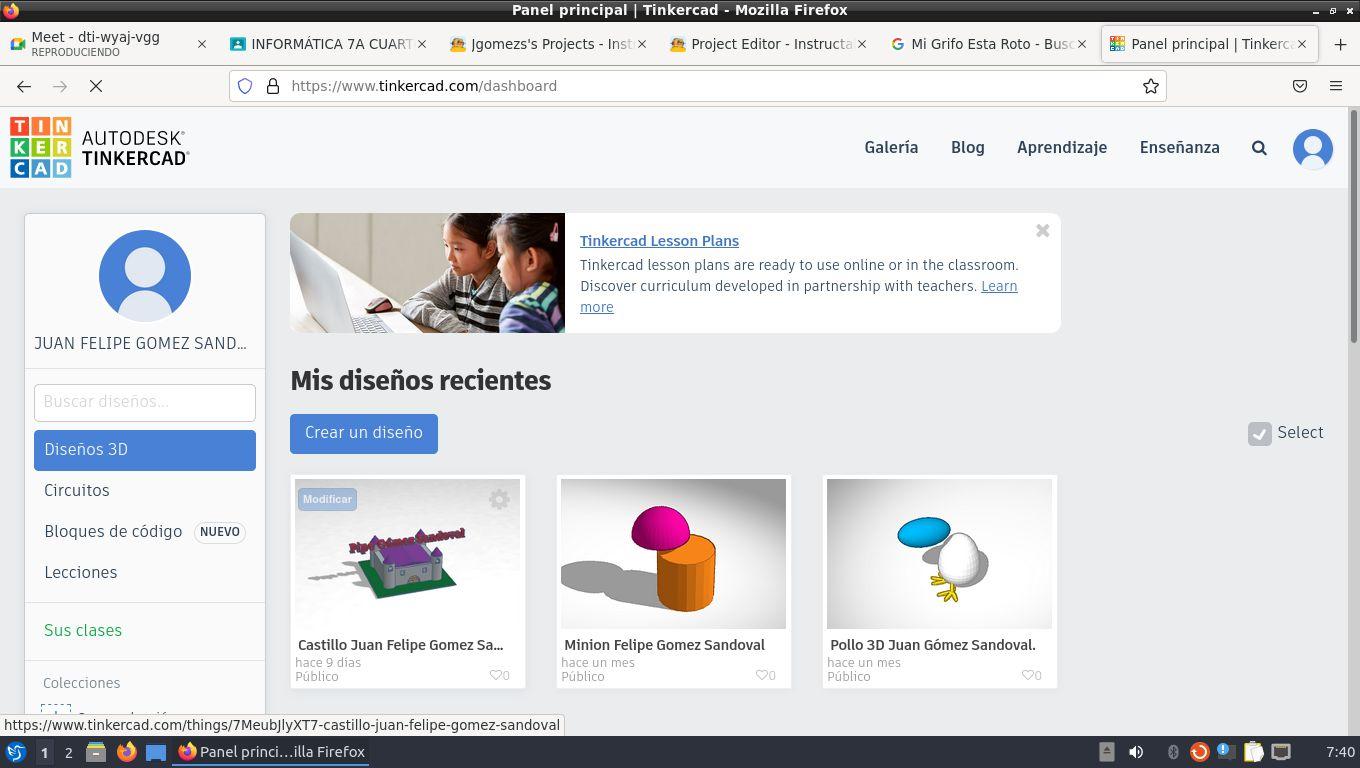The height and width of the screenshot is (768, 1360).
Task: Select Bloques de código in sidebar
Action: [x=145, y=532]
